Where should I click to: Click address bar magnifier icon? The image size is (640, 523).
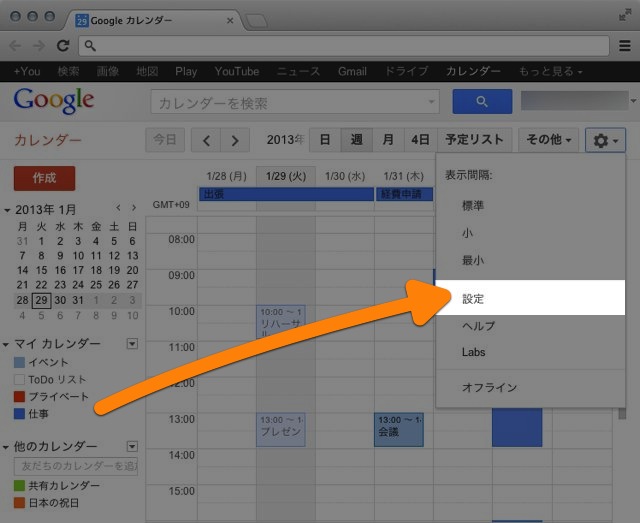click(x=90, y=46)
